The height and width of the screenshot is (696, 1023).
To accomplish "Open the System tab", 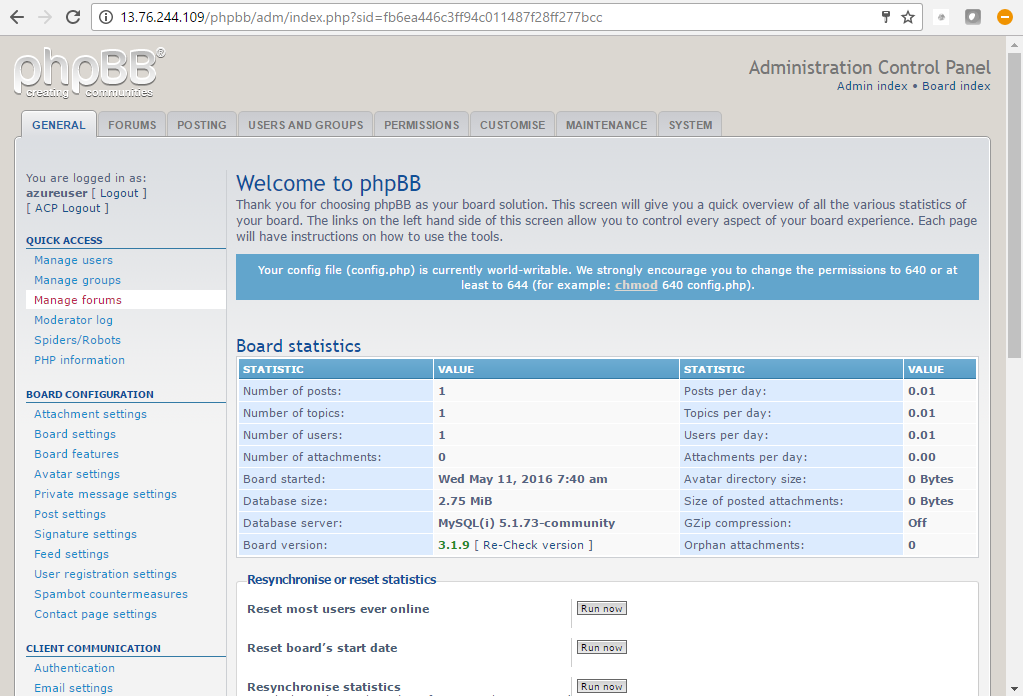I will click(x=690, y=125).
